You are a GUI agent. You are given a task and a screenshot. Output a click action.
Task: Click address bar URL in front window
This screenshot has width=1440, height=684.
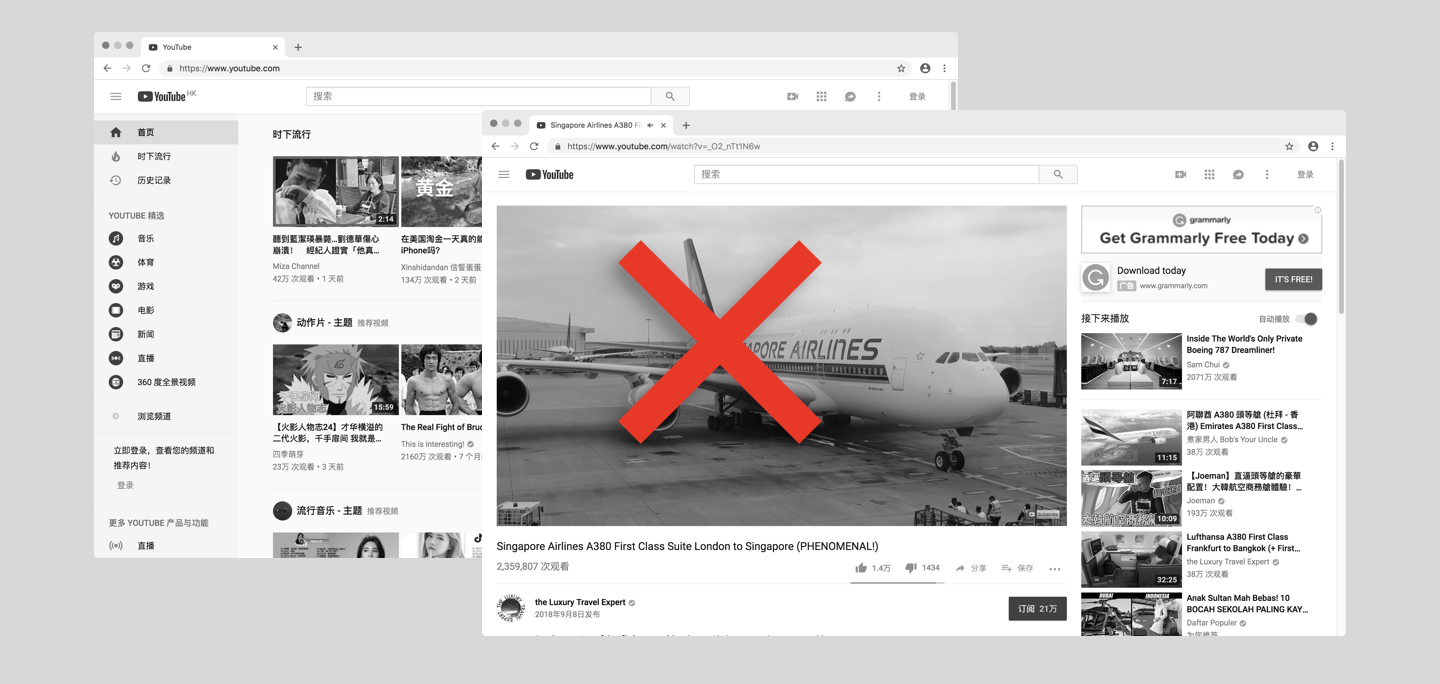click(x=663, y=146)
